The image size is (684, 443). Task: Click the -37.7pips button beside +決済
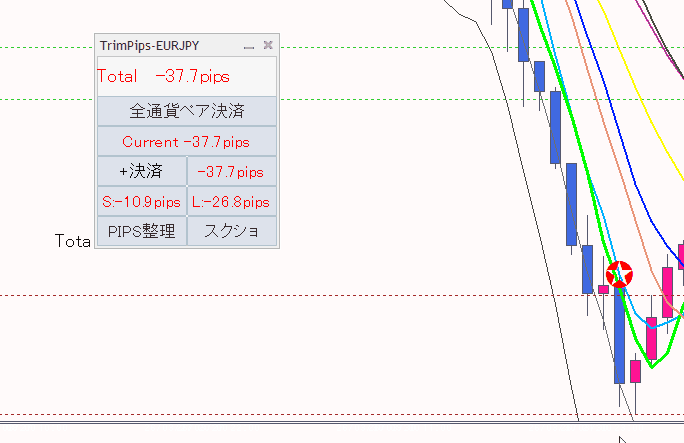(231, 172)
